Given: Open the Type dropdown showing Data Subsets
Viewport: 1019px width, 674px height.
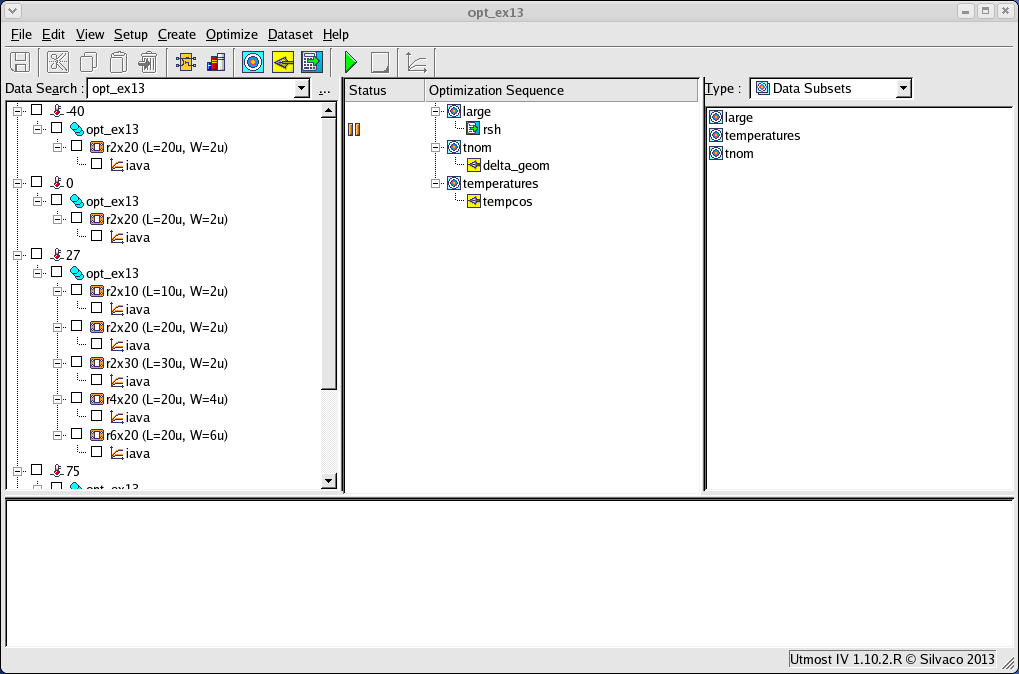Looking at the screenshot, I should click(903, 88).
